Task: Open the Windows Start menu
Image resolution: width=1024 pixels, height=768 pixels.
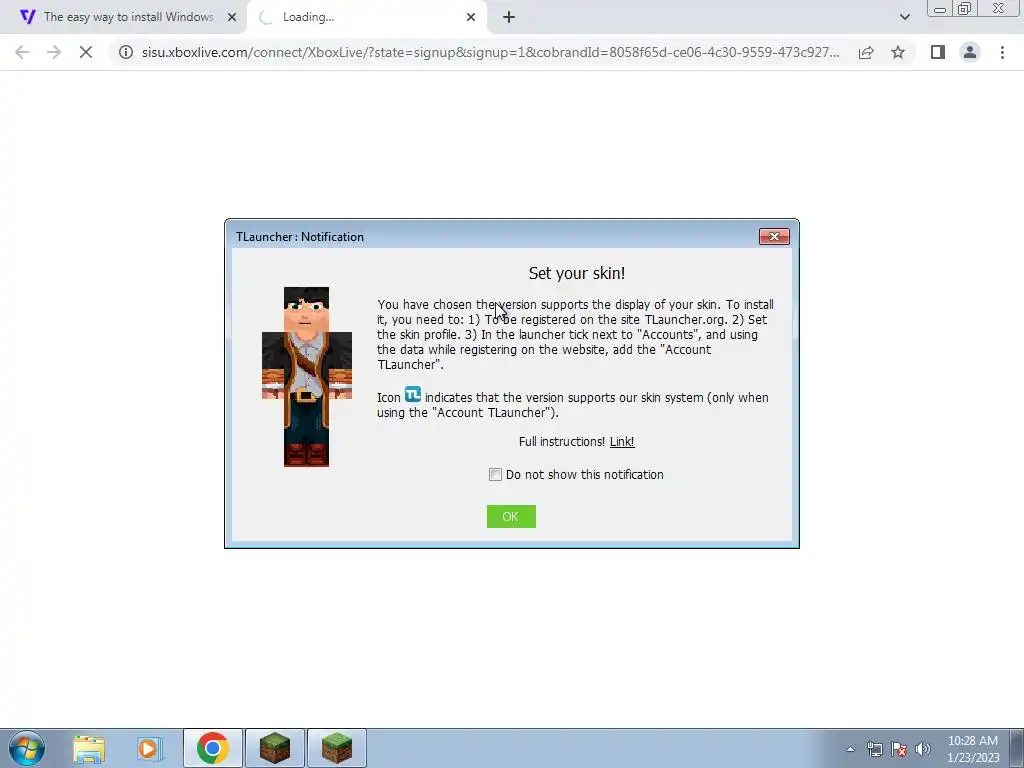Action: click(x=27, y=748)
